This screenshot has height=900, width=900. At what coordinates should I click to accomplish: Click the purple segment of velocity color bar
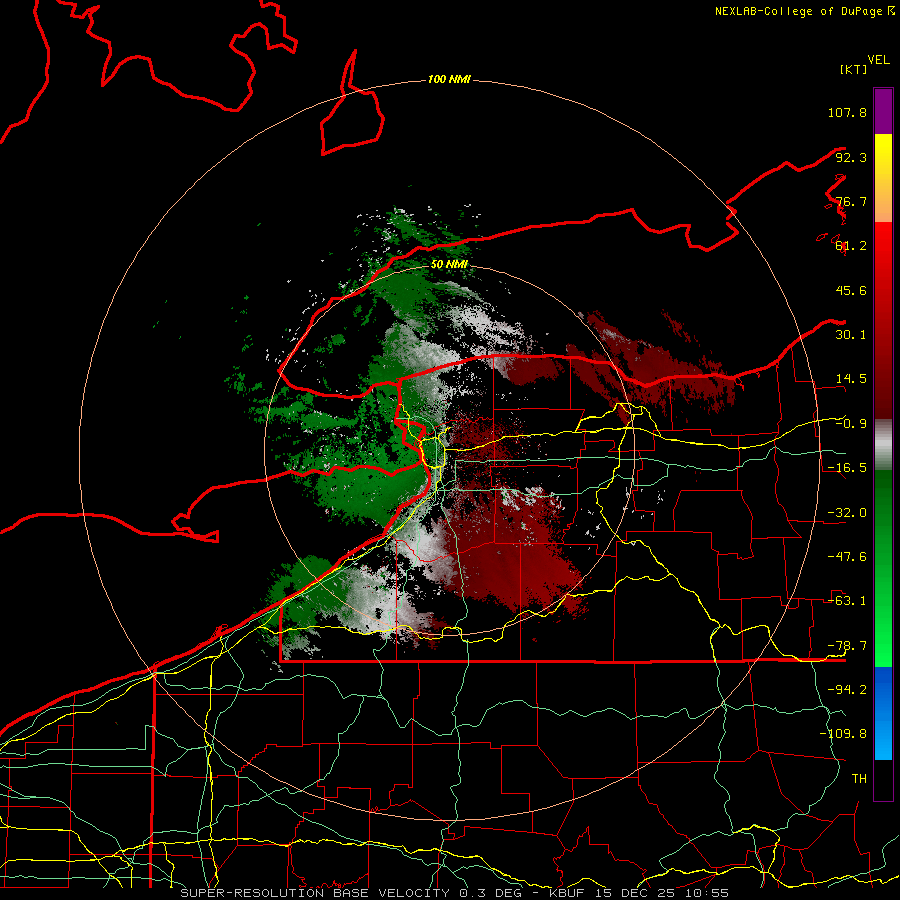pos(883,111)
